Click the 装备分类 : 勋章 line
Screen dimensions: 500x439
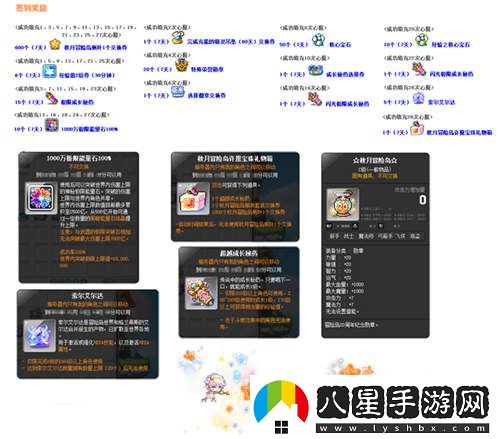[344, 251]
